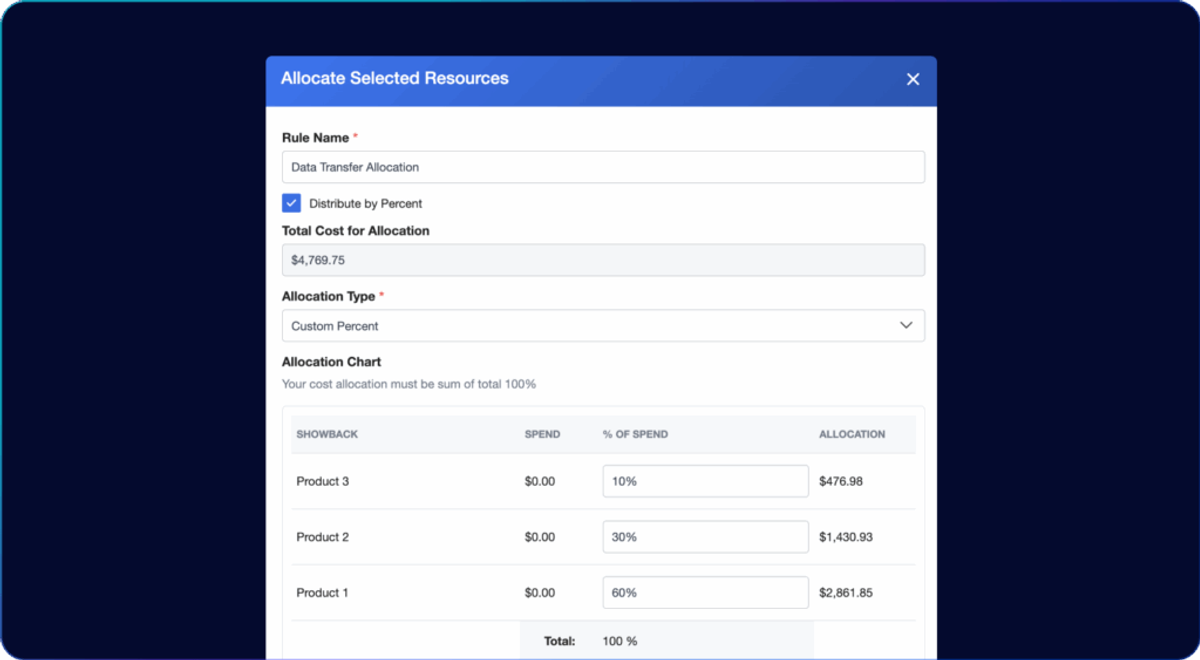Screen dimensions: 1200x660
Task: Click the Allocation Chart heading
Action: (331, 362)
